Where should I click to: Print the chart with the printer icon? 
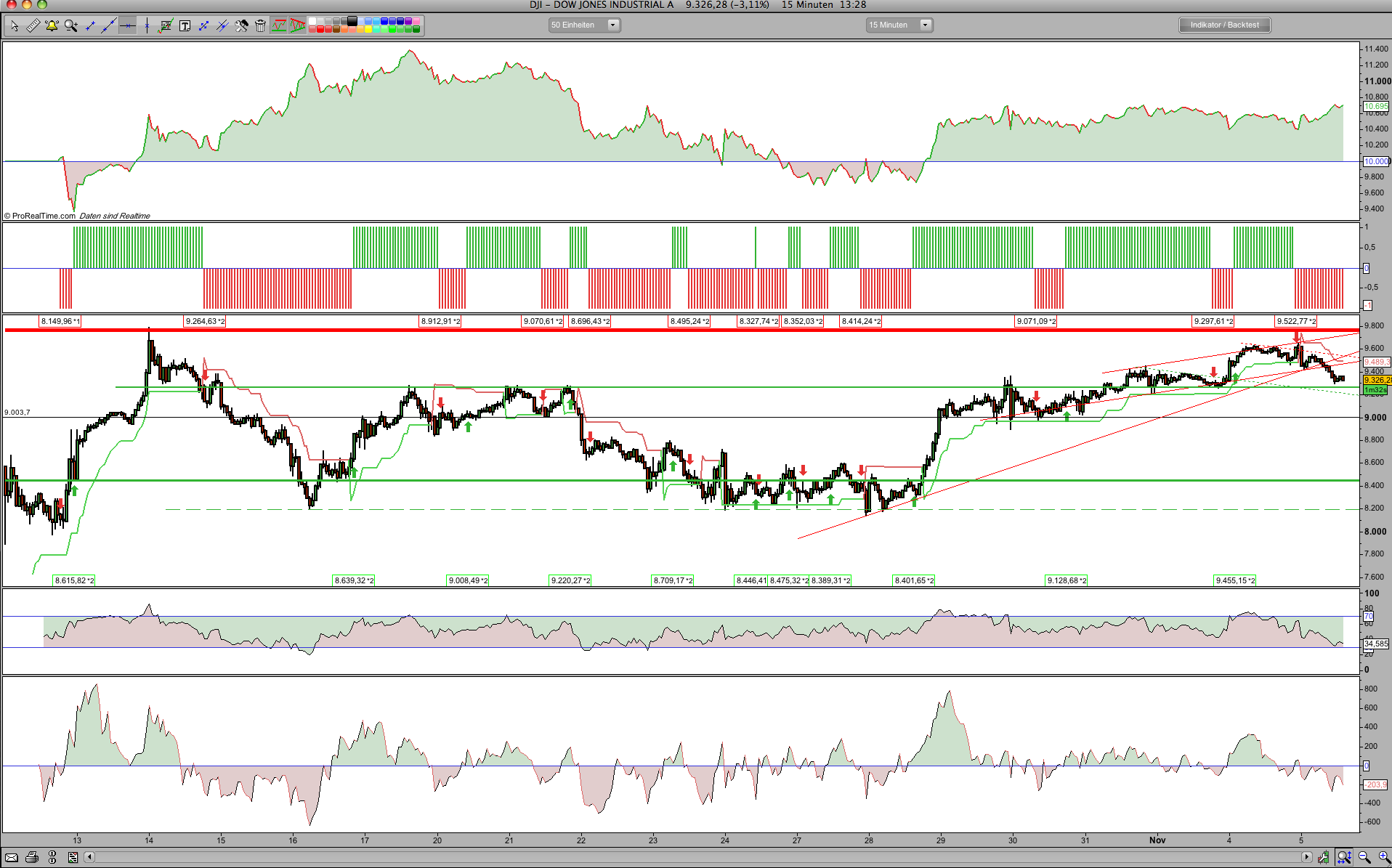point(32,858)
